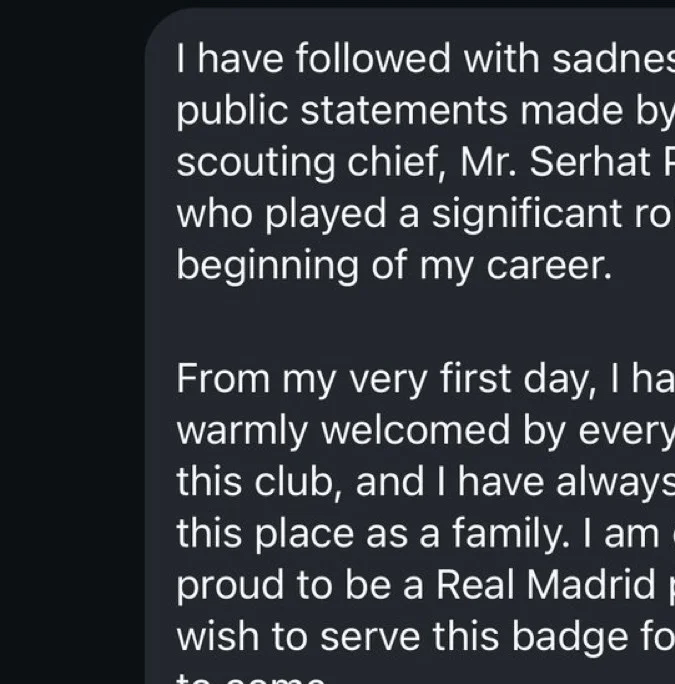Click "beginning of my career." line
Screen dimensions: 675x684
(393, 266)
